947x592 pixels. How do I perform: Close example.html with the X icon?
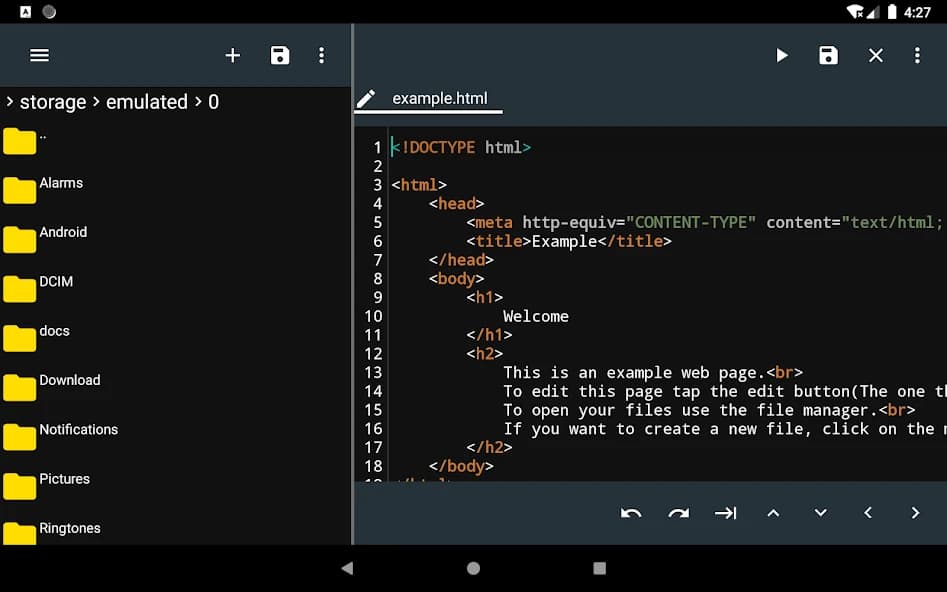(x=875, y=55)
